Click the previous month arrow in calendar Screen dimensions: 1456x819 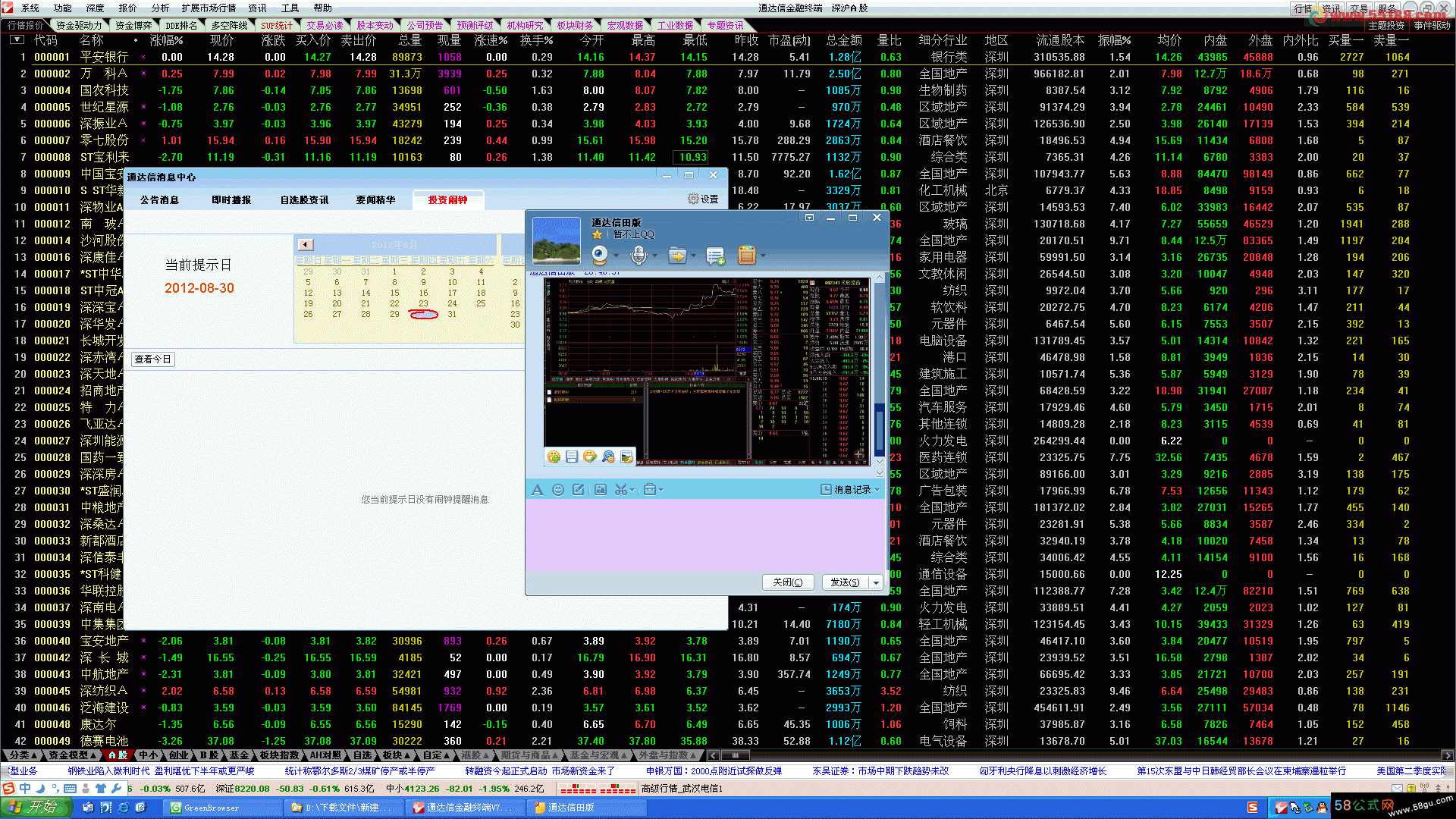306,244
